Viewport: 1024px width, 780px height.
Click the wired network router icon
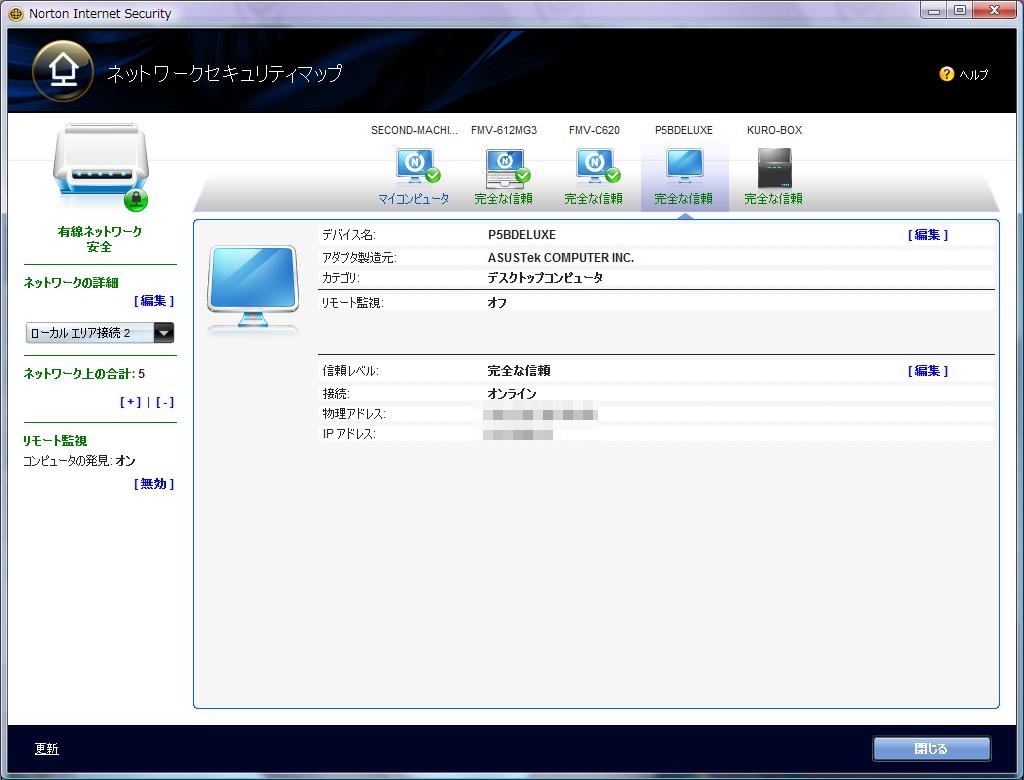100,166
